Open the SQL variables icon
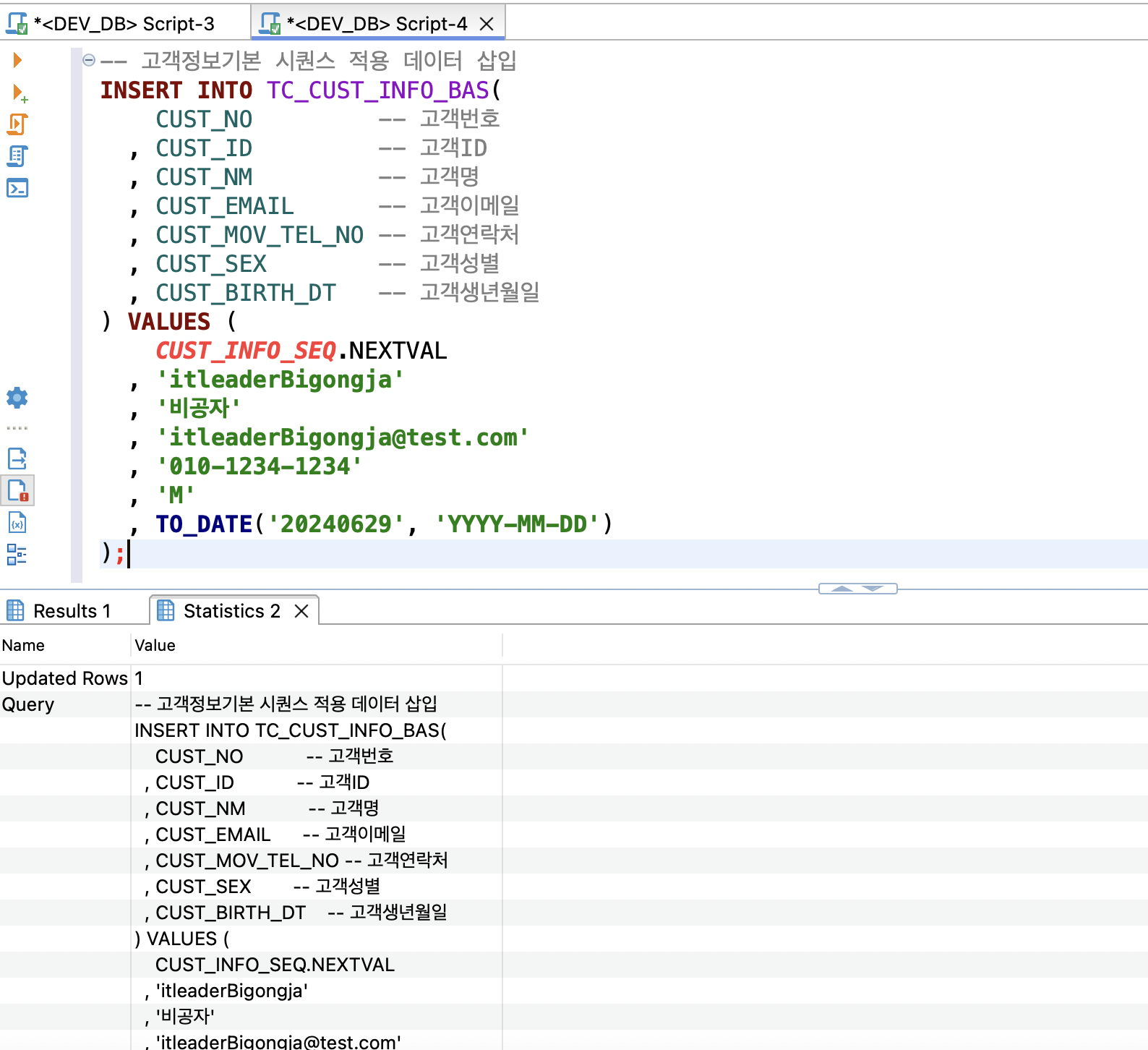 pos(17,522)
